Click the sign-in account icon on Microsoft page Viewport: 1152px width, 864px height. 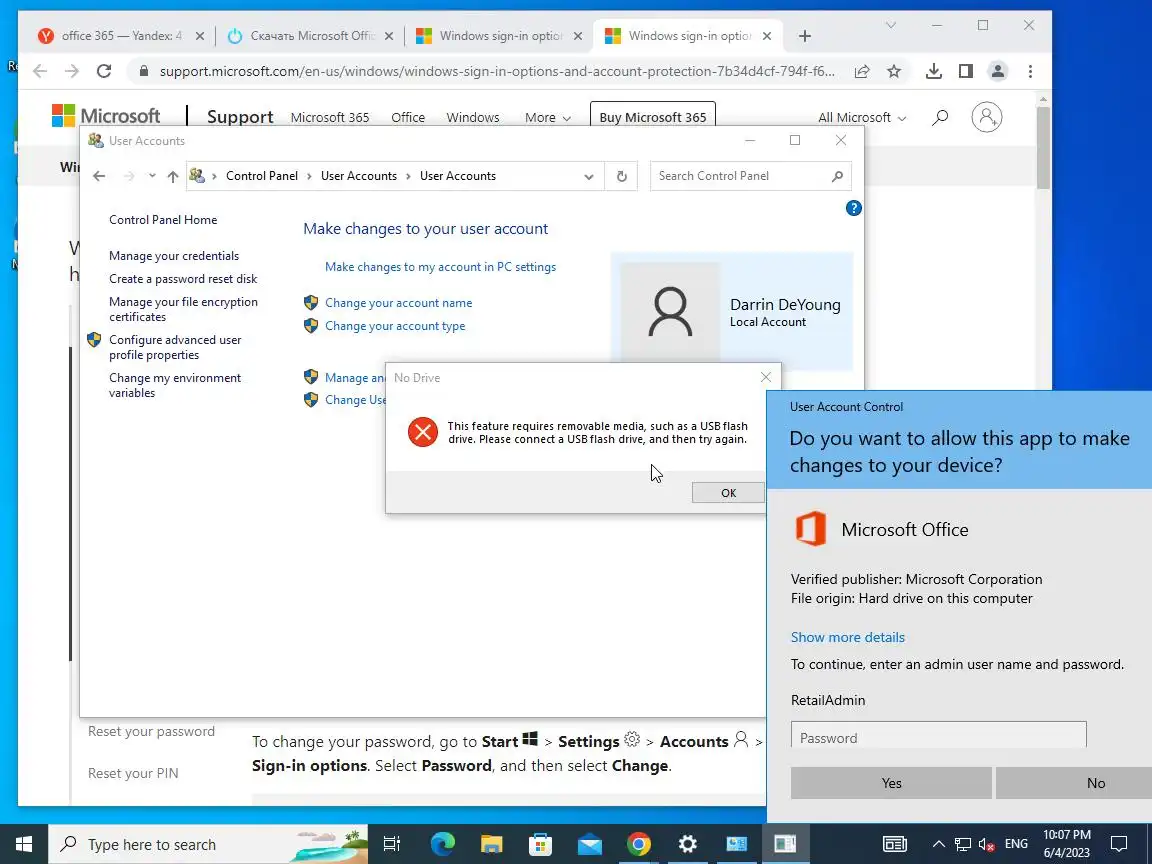[987, 117]
